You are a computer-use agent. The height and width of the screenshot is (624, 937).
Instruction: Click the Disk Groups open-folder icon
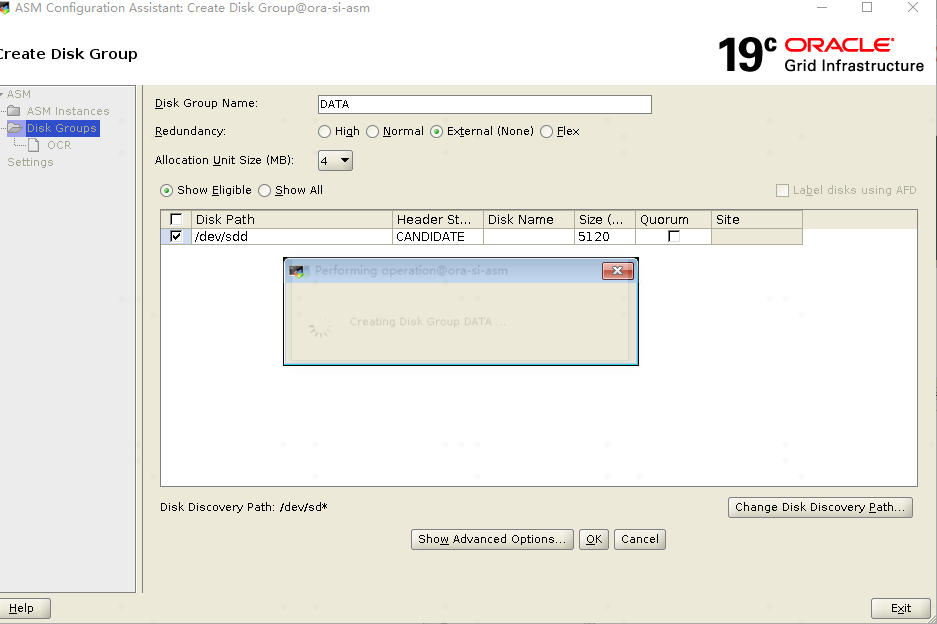(15, 128)
